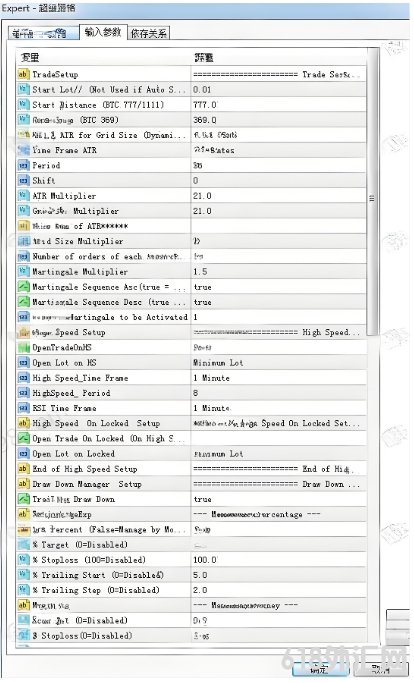414x683 pixels.
Task: Toggle the Martingale Sequence Asc true value
Action: [278, 287]
